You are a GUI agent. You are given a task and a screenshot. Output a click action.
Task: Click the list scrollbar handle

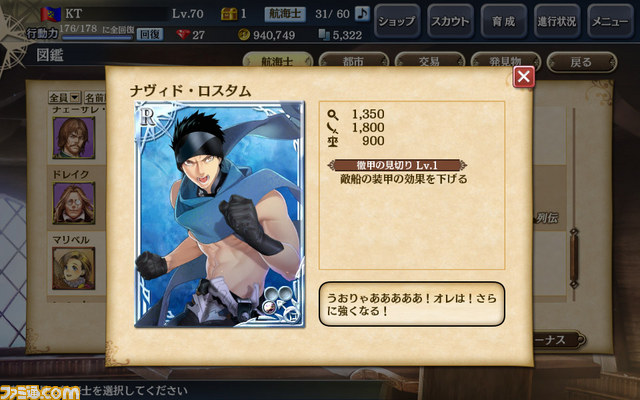pos(574,258)
